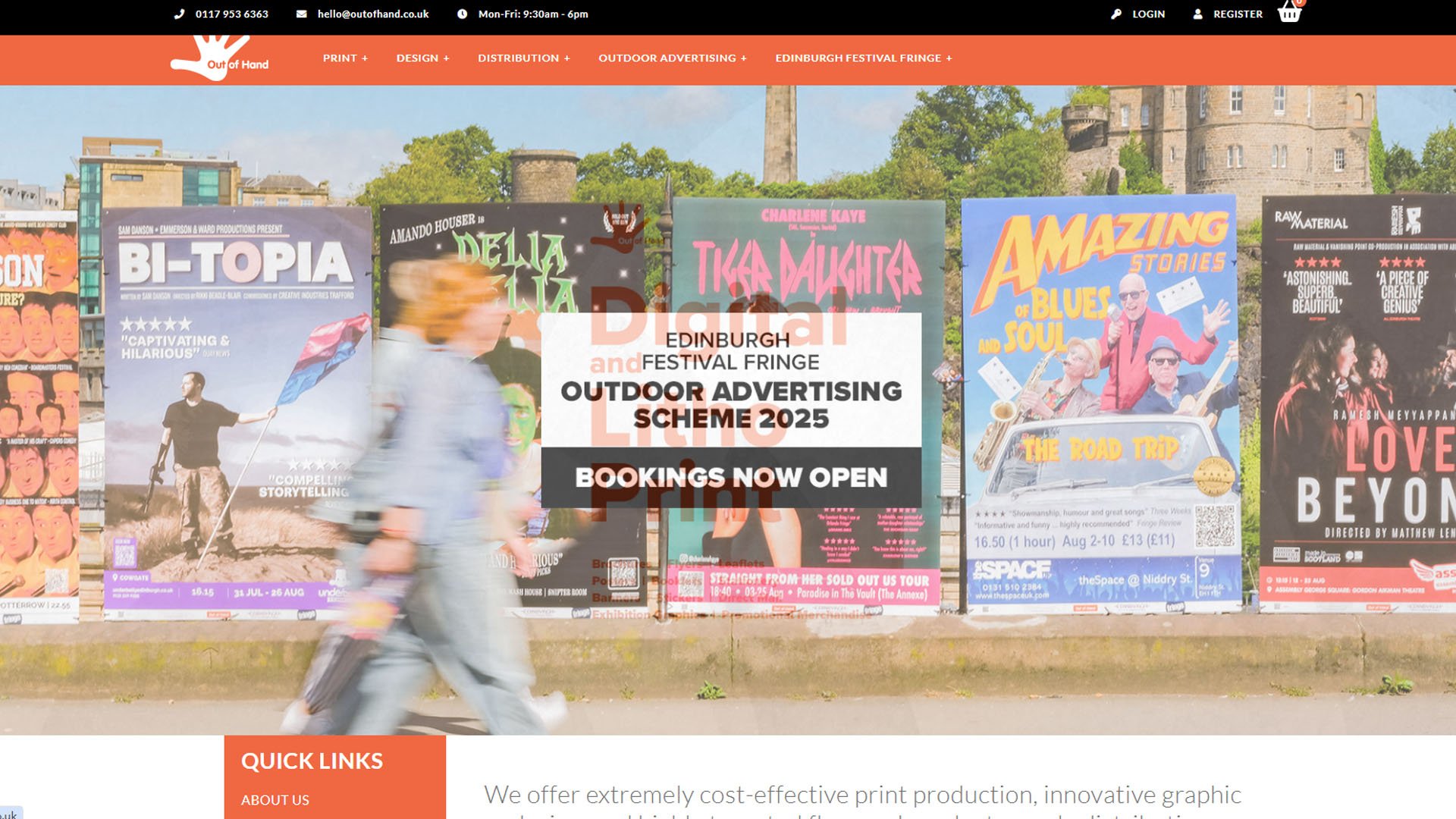The image size is (1456, 819).
Task: Click the clock icon by opening hours
Action: [462, 14]
